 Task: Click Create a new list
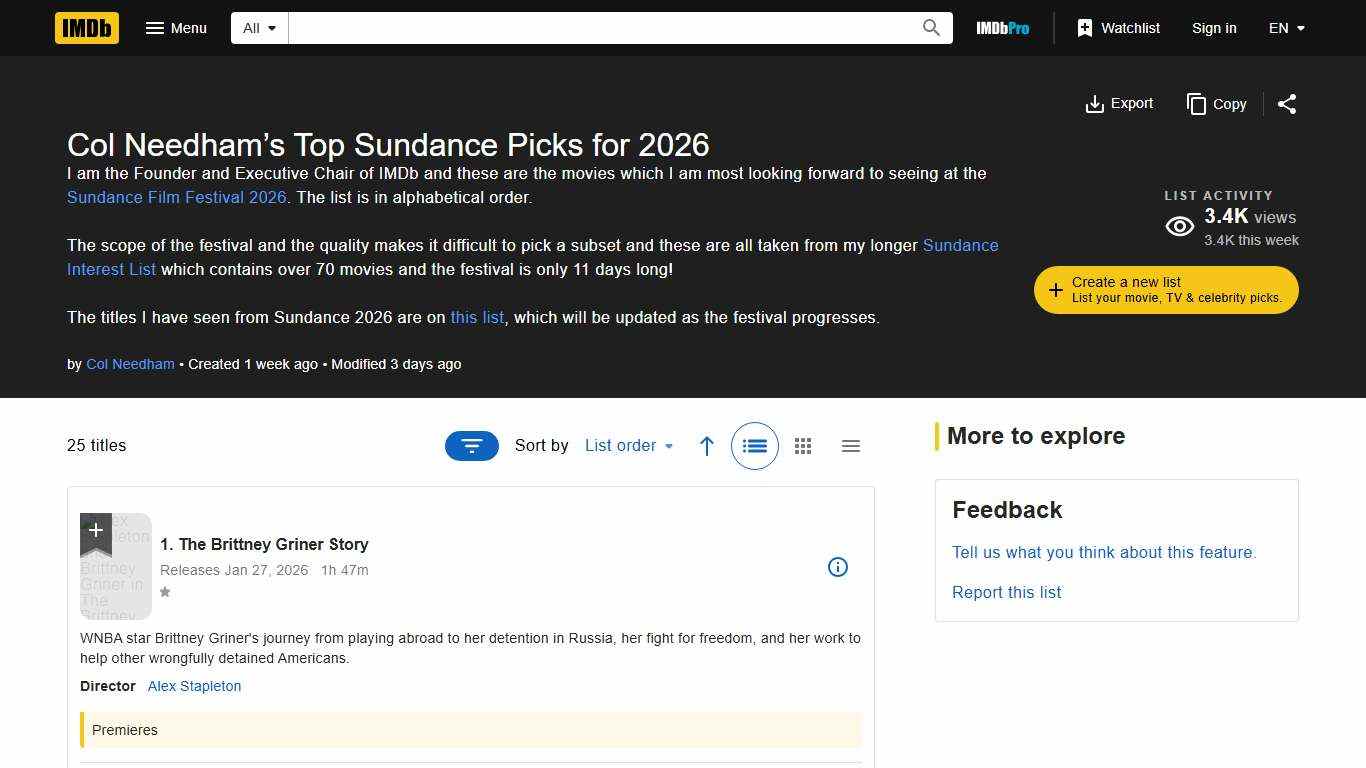(x=1165, y=290)
